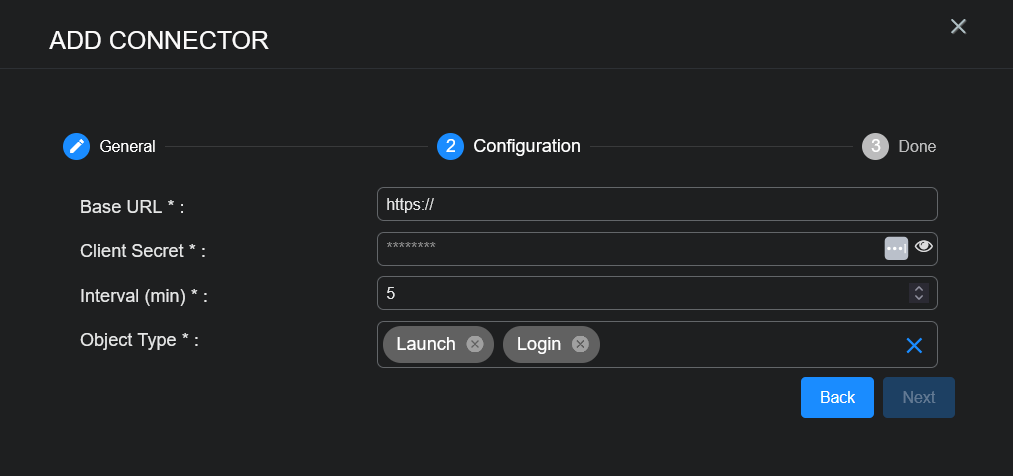This screenshot has height=476, width=1013.
Task: Click into the Base URL field
Action: (656, 204)
